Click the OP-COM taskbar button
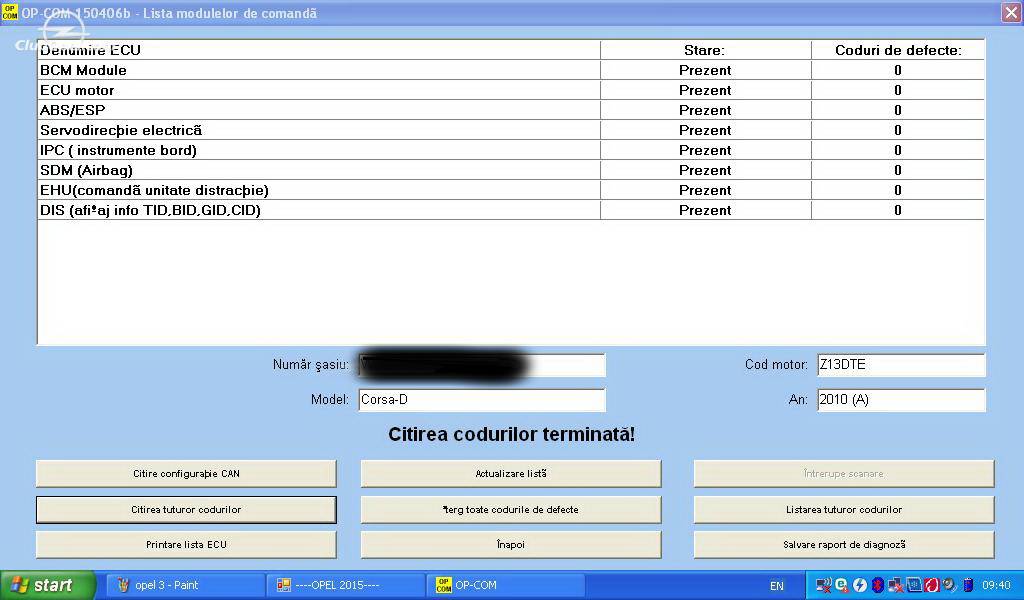The height and width of the screenshot is (600, 1024). pos(505,585)
